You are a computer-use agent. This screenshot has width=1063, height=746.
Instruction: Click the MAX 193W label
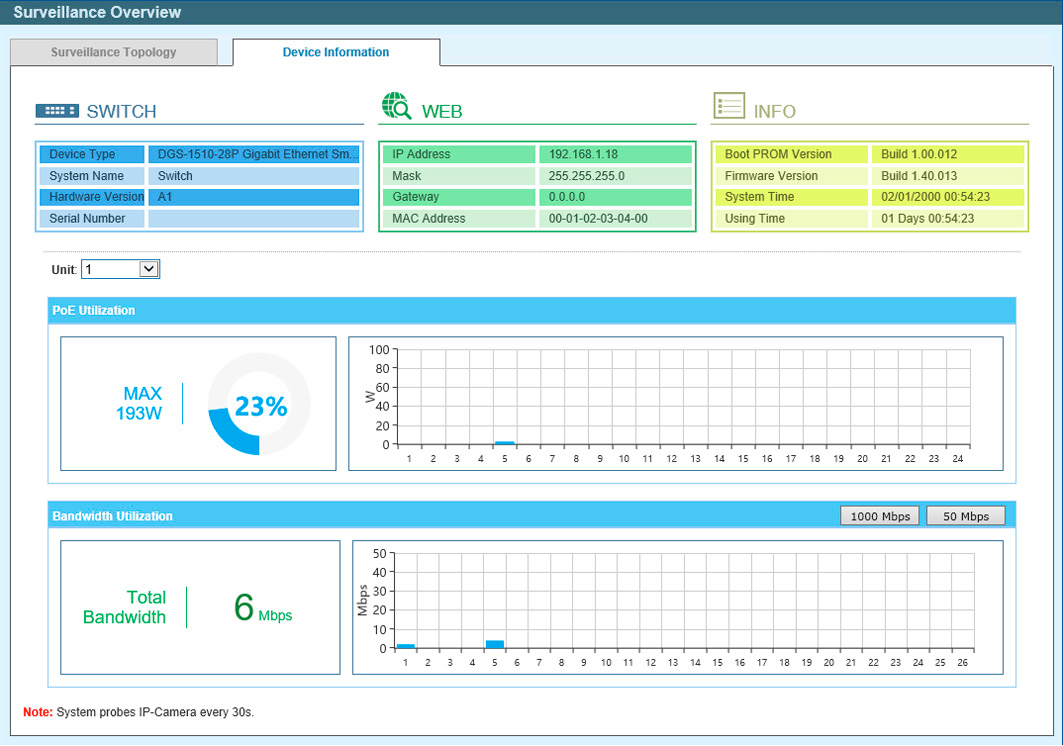coord(139,404)
